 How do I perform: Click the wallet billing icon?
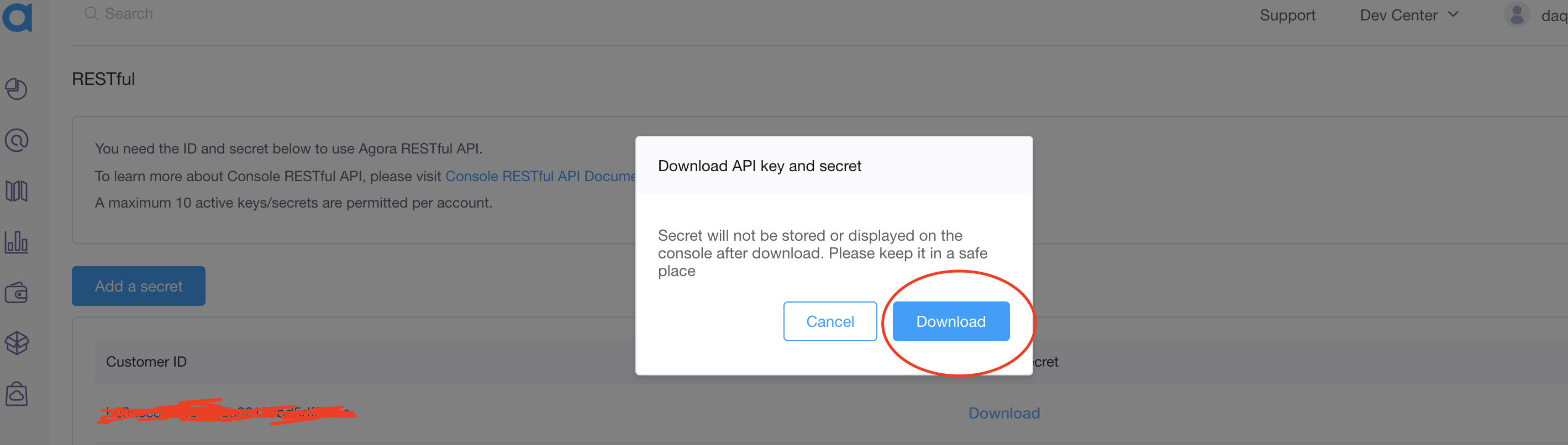click(x=17, y=293)
